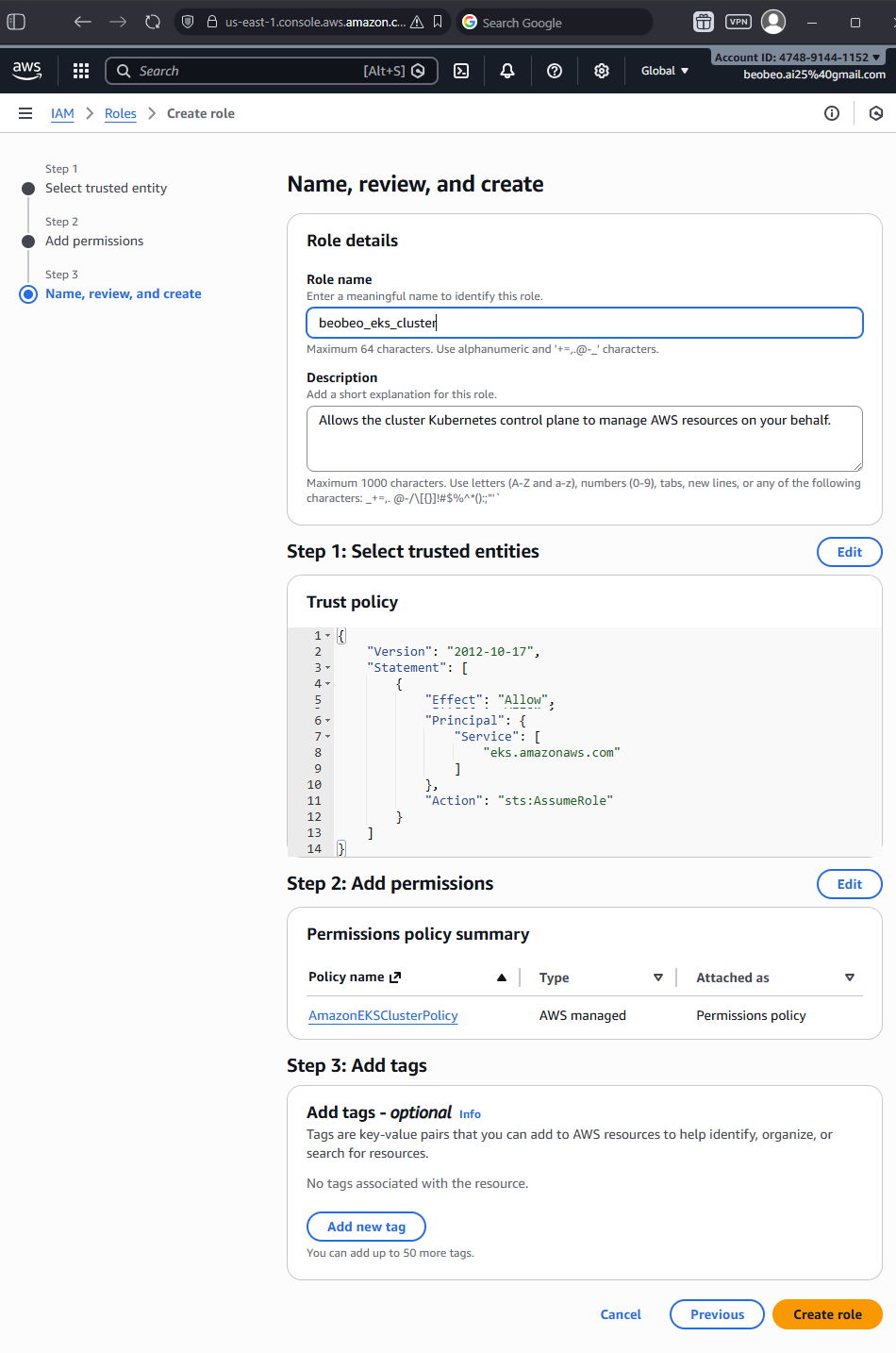This screenshot has height=1353, width=896.
Task: Open the console settings gear
Action: point(602,71)
